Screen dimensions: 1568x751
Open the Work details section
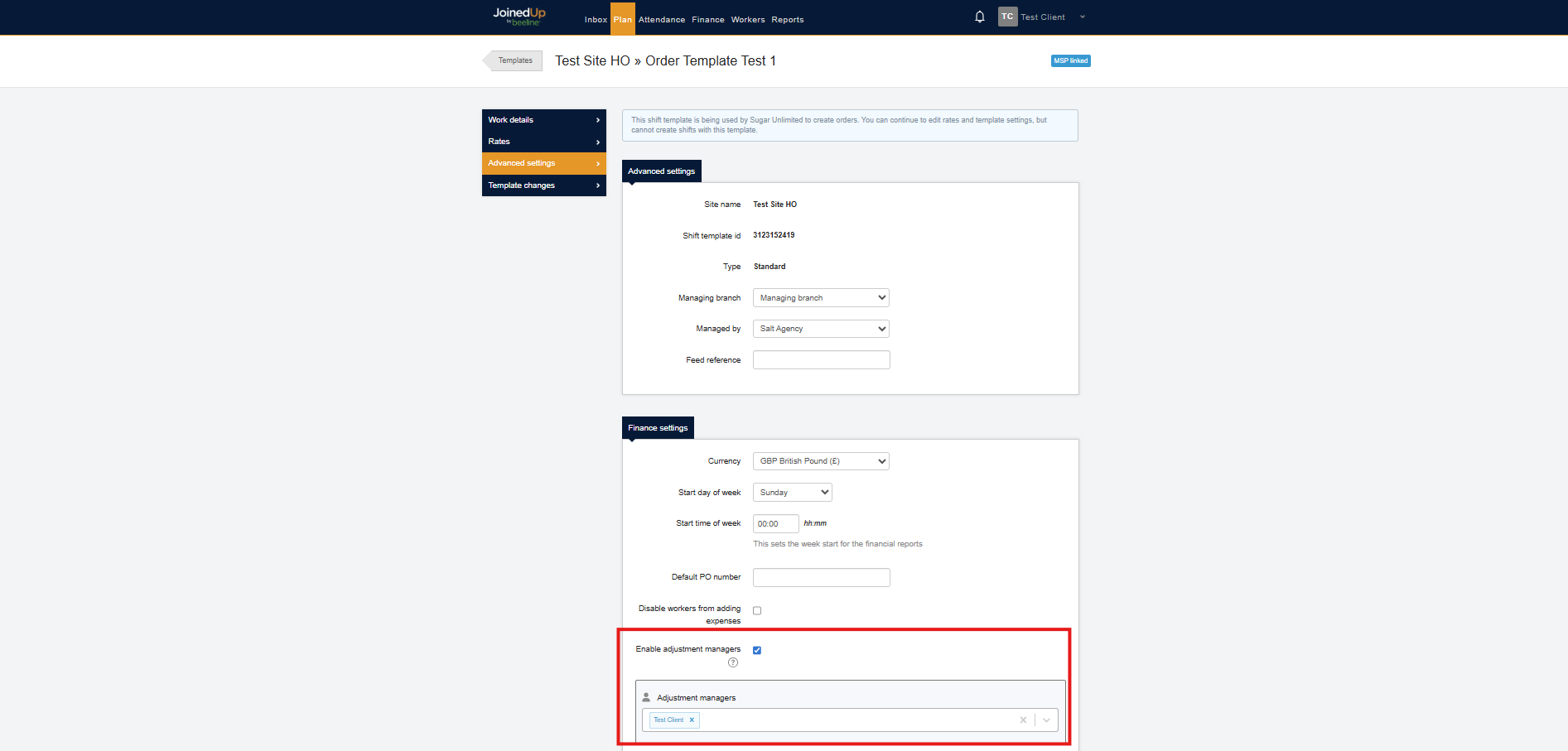coord(543,120)
